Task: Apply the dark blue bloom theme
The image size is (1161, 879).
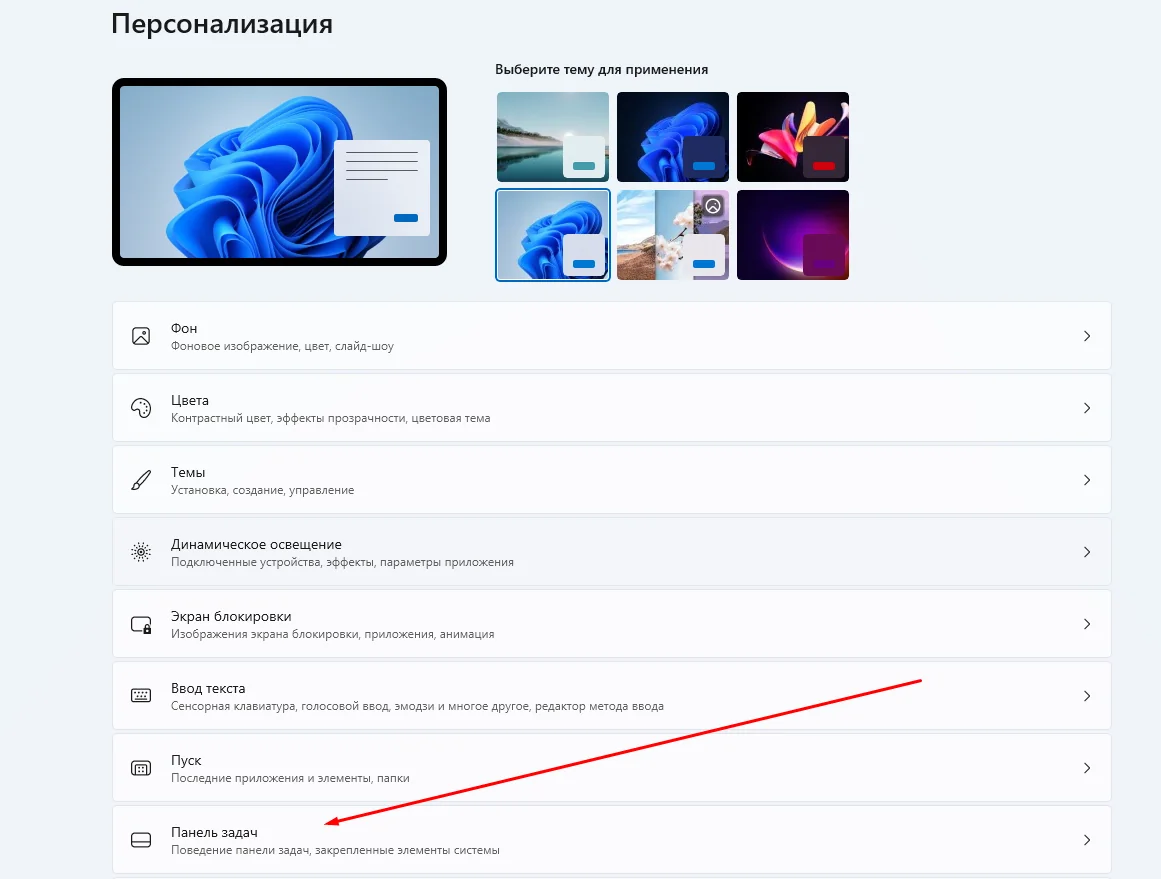Action: tap(672, 136)
